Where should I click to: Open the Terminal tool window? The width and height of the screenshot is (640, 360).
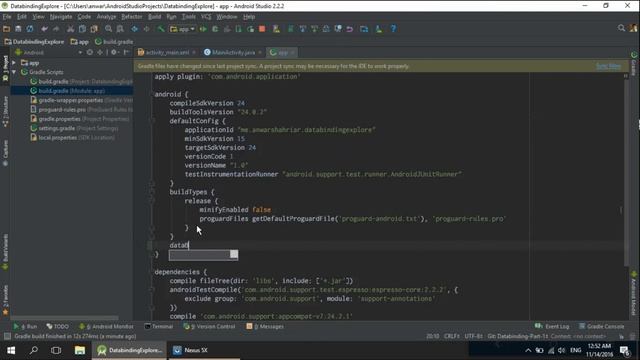pyautogui.click(x=159, y=327)
